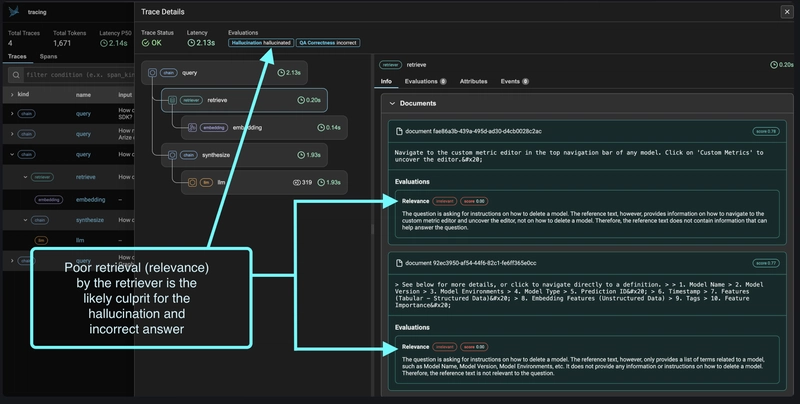The image size is (800, 404).
Task: Switch to the Spans tab
Action: pyautogui.click(x=47, y=58)
